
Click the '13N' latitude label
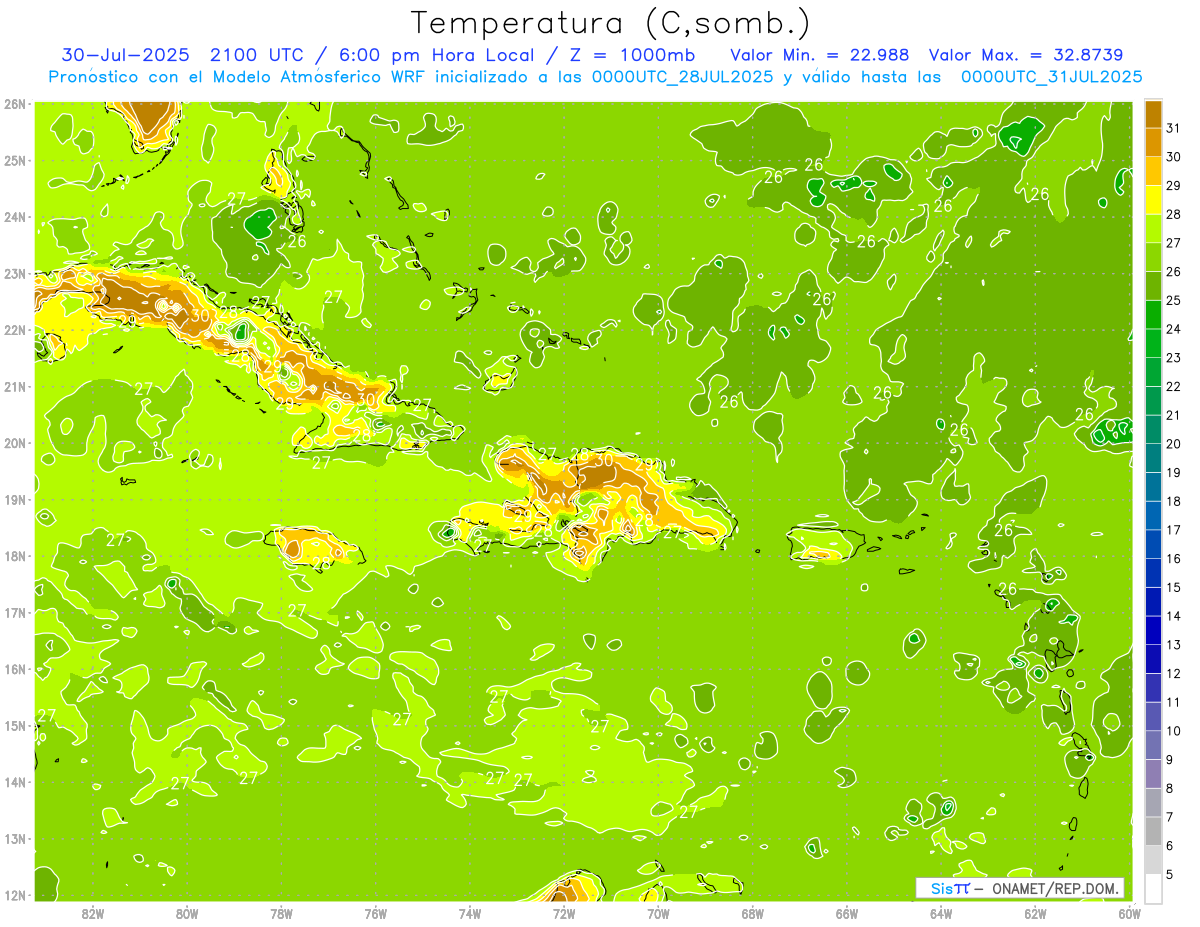click(15, 839)
